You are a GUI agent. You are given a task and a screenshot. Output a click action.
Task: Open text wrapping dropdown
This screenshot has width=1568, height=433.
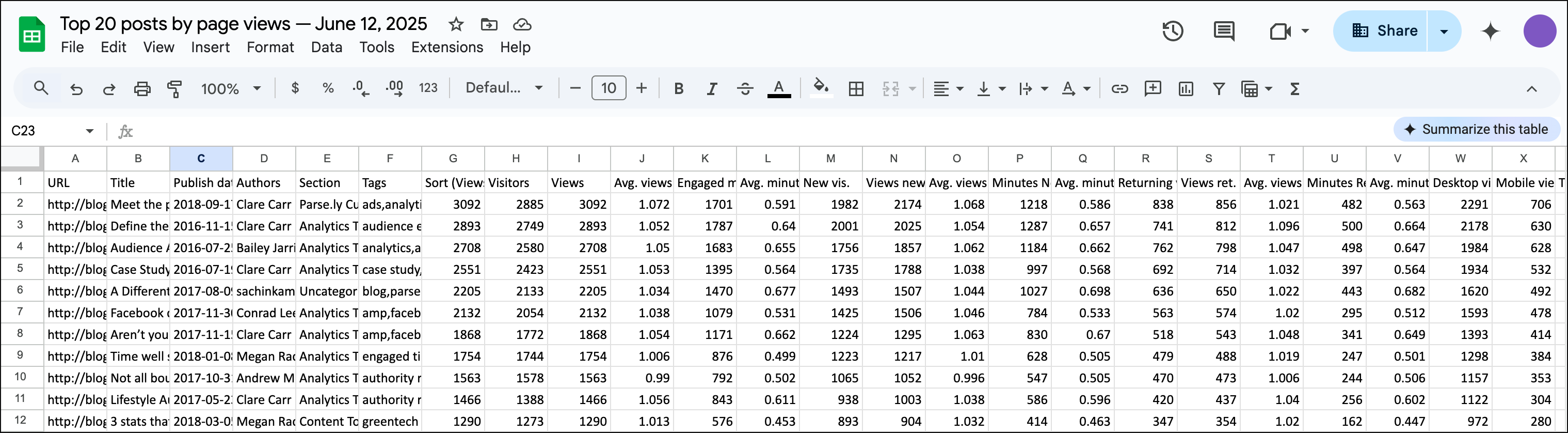pyautogui.click(x=1033, y=89)
